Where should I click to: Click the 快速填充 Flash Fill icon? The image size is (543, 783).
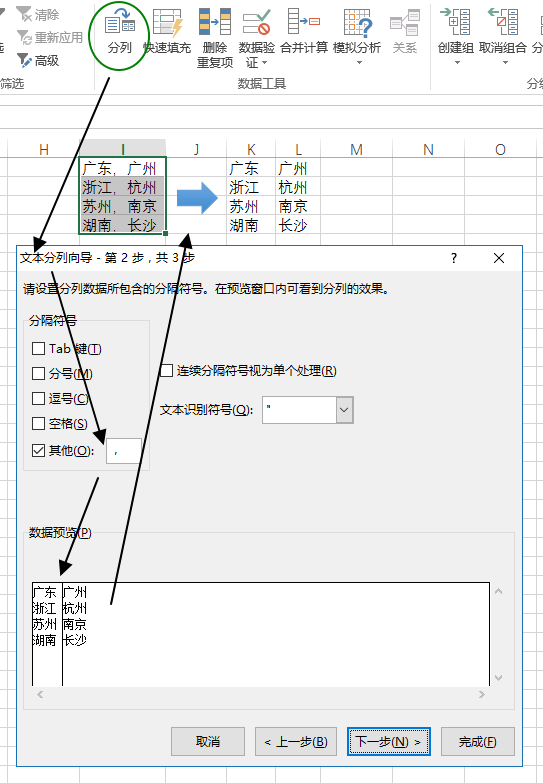[x=168, y=22]
